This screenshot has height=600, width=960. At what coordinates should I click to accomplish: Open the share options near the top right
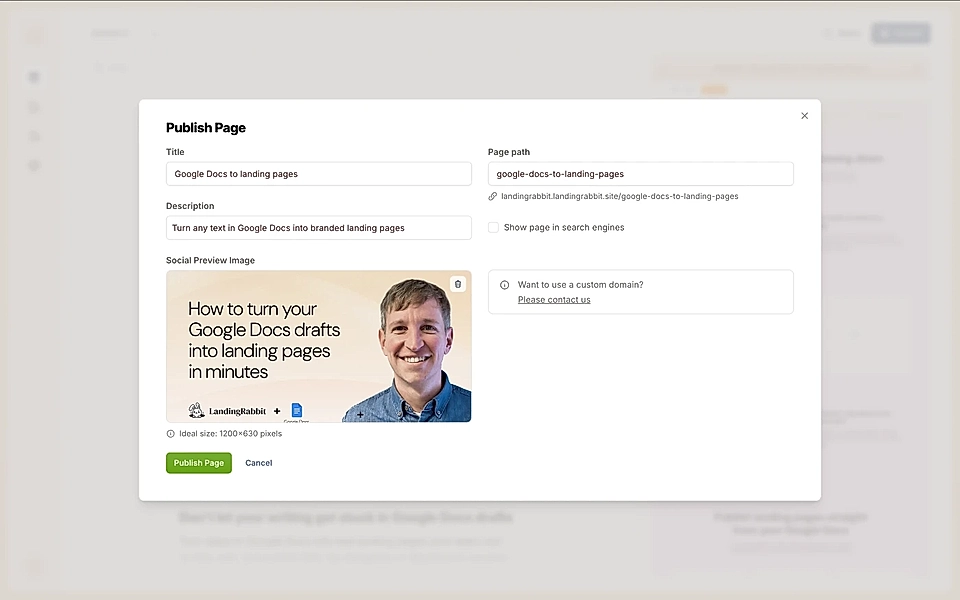(x=841, y=33)
